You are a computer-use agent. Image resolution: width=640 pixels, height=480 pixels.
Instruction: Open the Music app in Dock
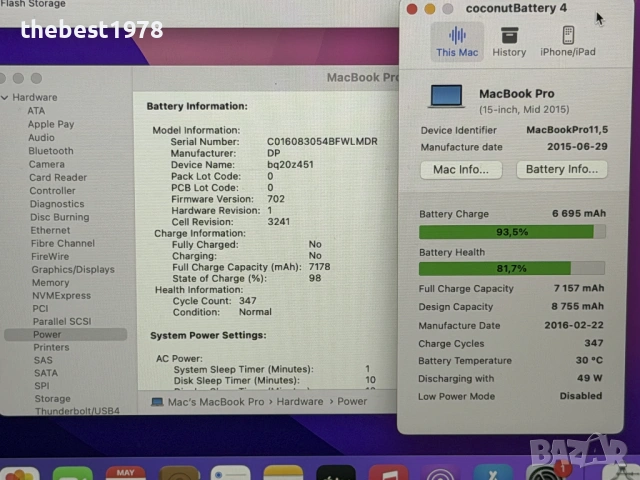pyautogui.click(x=388, y=473)
